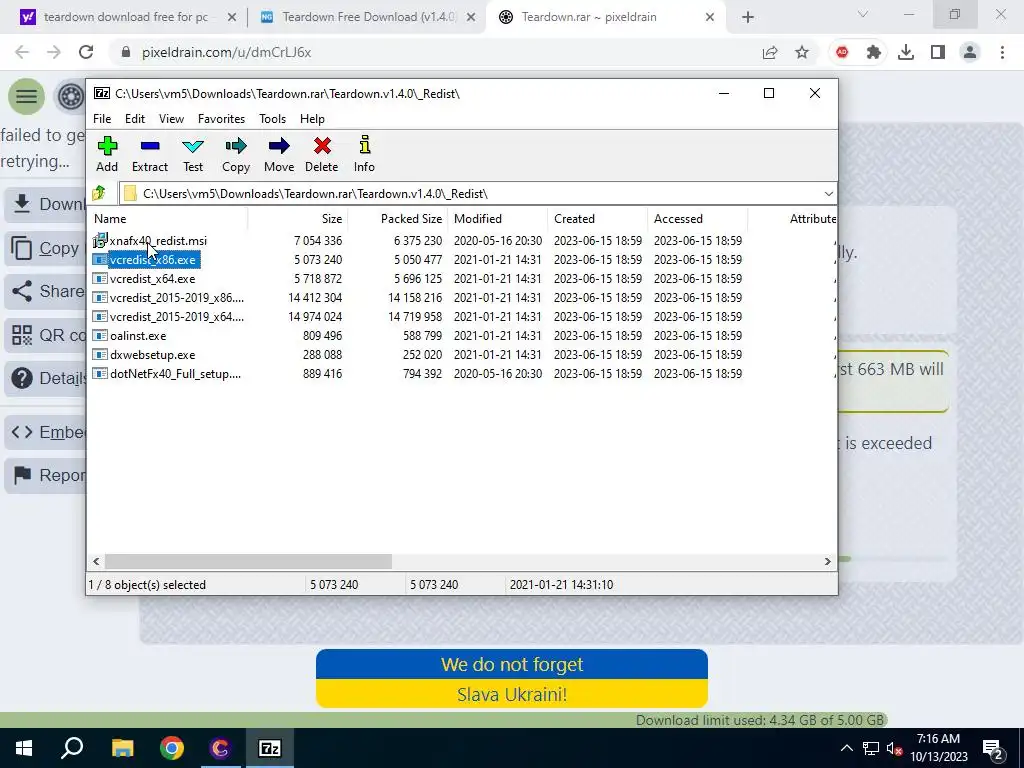The width and height of the screenshot is (1024, 768).
Task: Expand the address path dropdown
Action: [x=828, y=194]
